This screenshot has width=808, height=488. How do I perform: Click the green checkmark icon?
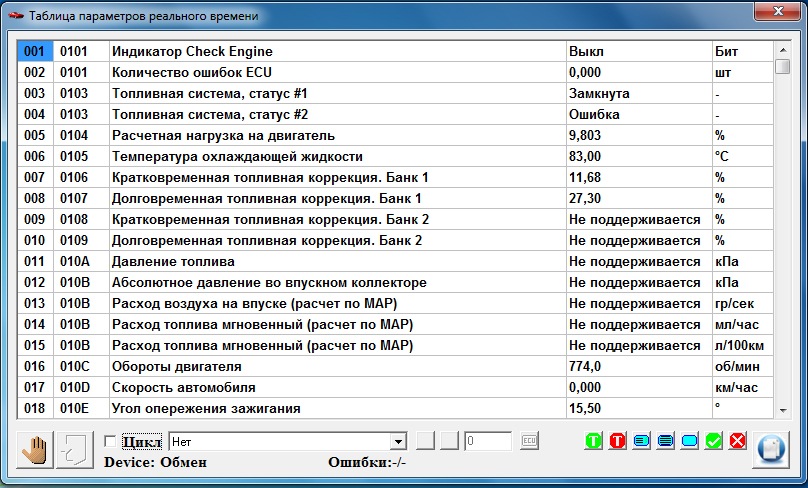714,441
